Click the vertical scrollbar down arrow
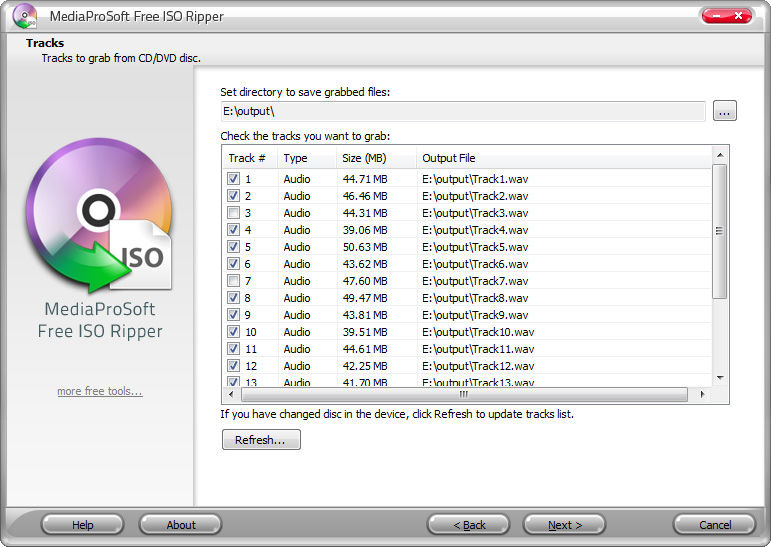This screenshot has height=547, width=771. pos(720,378)
